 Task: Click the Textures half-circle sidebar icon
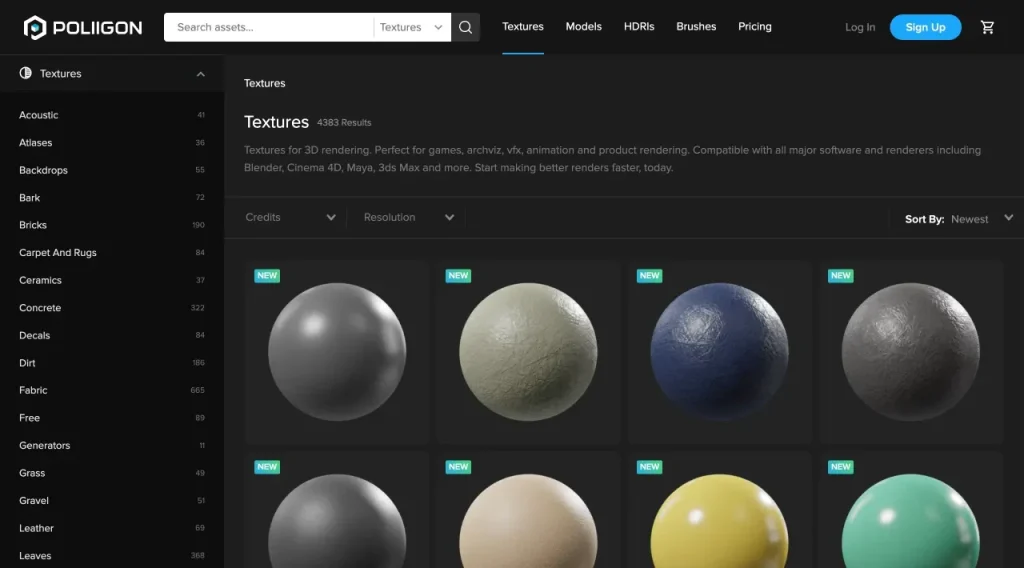tap(26, 73)
